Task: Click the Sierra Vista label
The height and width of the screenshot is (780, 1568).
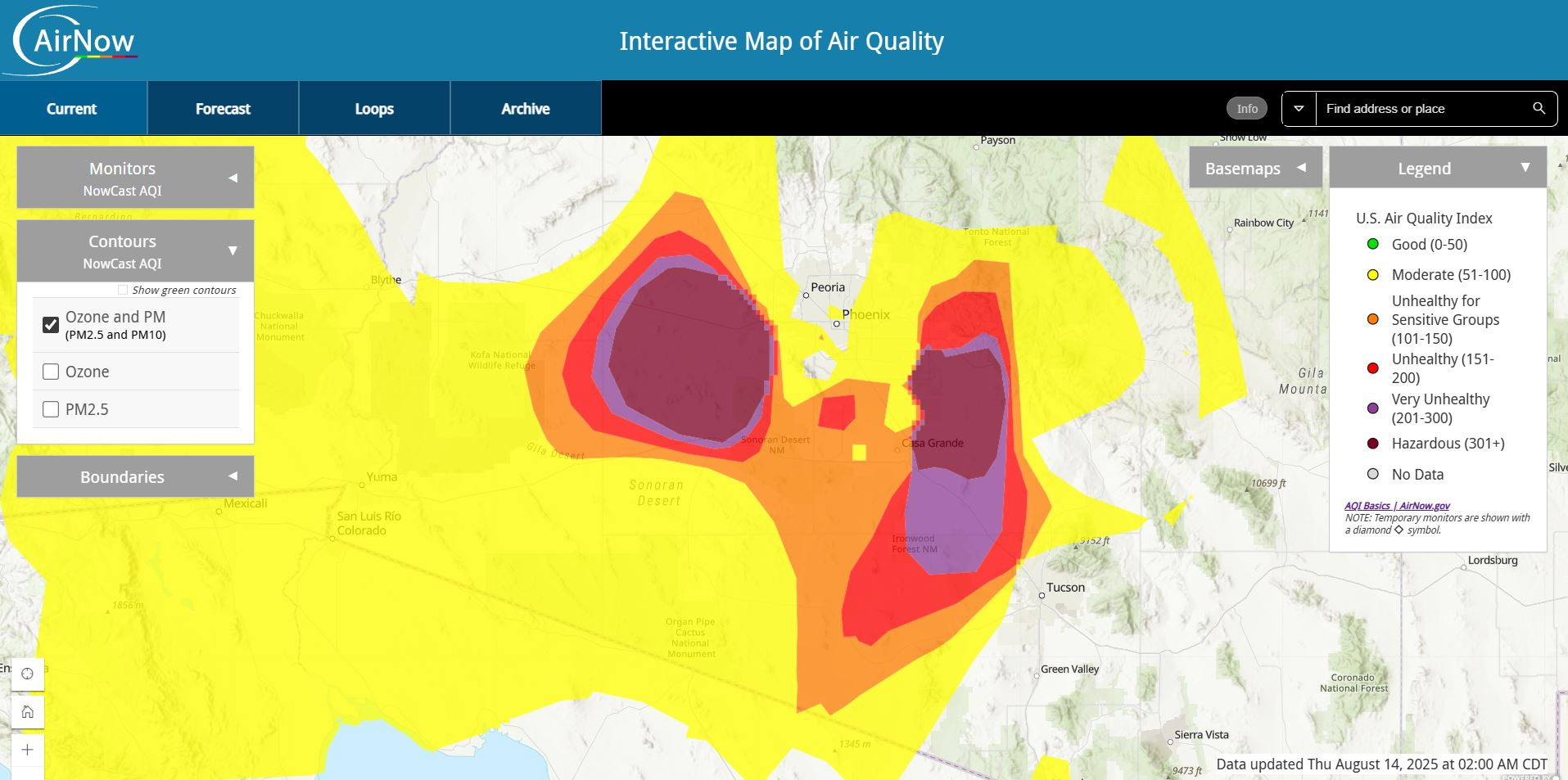Action: (1201, 735)
